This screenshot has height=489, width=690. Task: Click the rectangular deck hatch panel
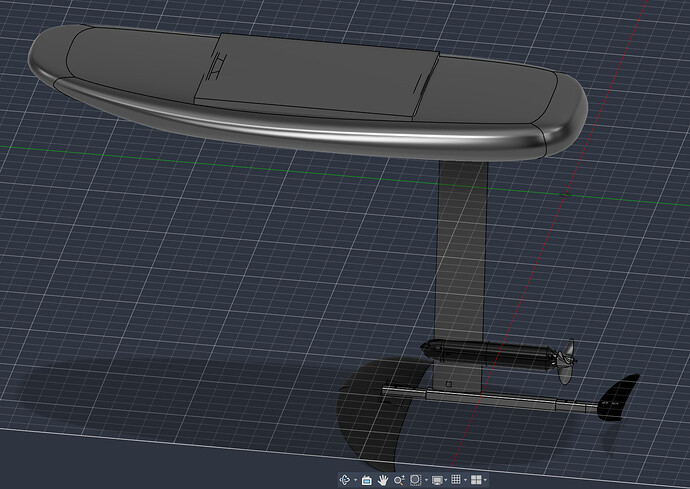(317, 76)
